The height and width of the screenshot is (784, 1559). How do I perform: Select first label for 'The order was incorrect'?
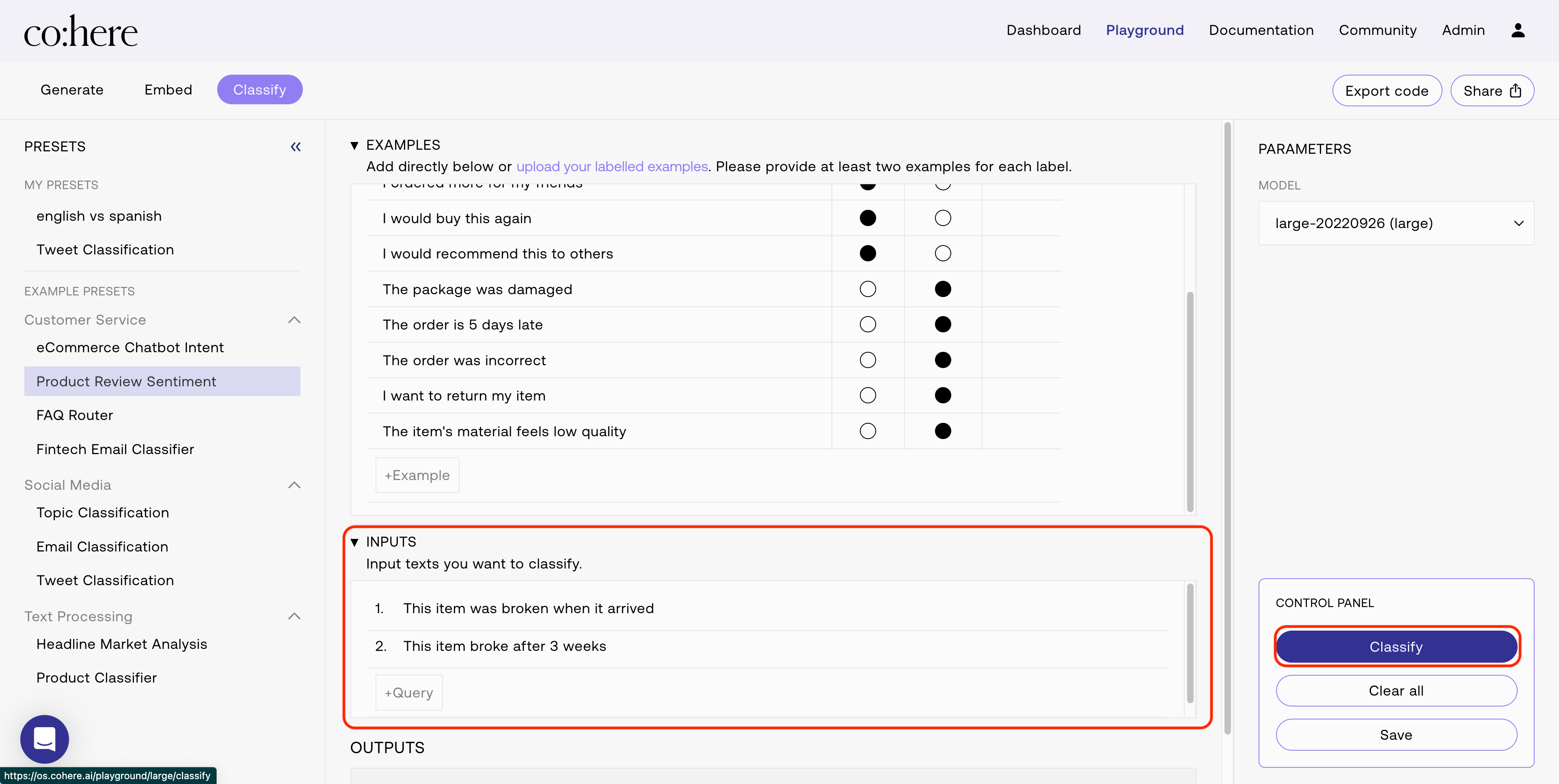(867, 360)
